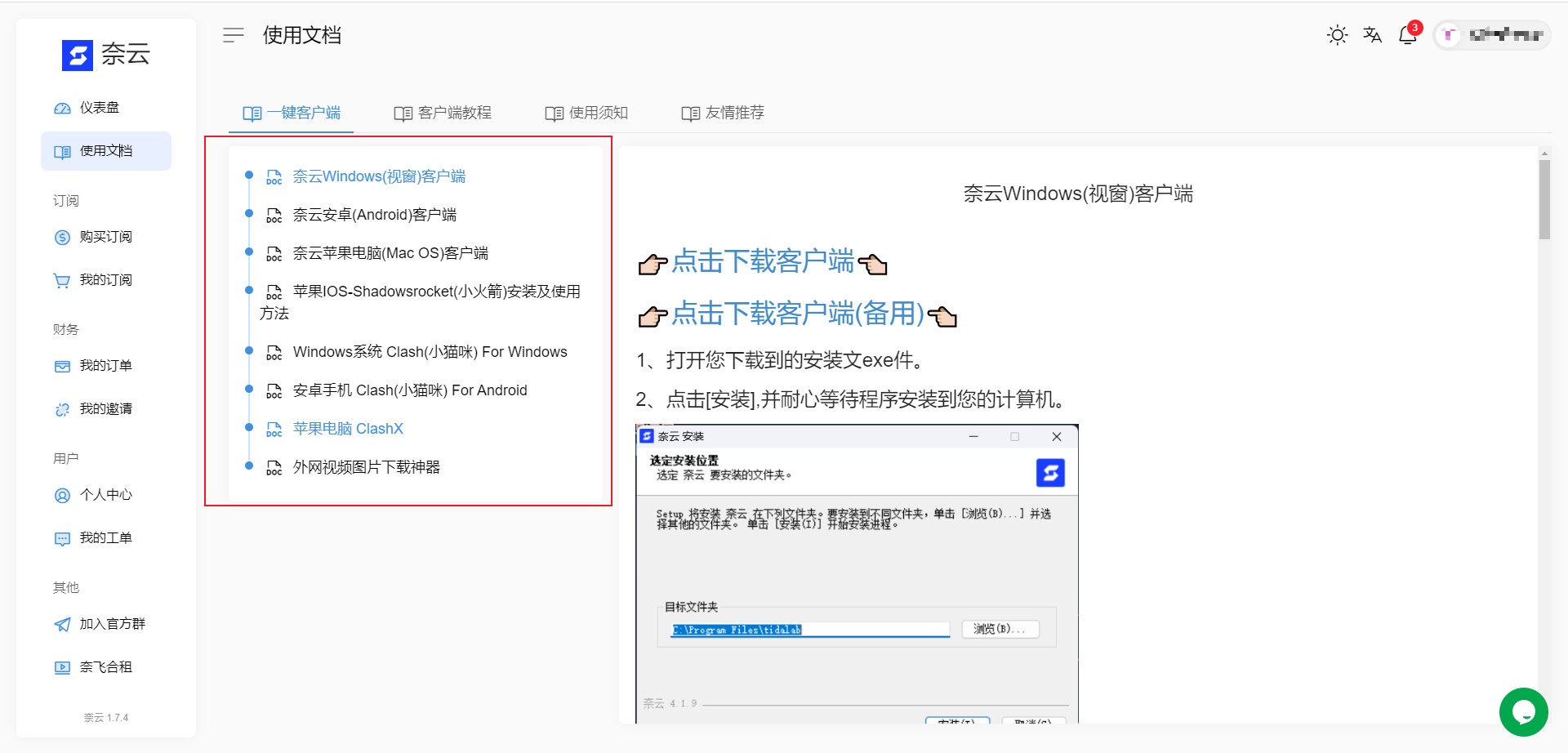Open 奈云苹果电脑(Mac OS)客户端 document
The width and height of the screenshot is (1568, 753).
[x=390, y=253]
